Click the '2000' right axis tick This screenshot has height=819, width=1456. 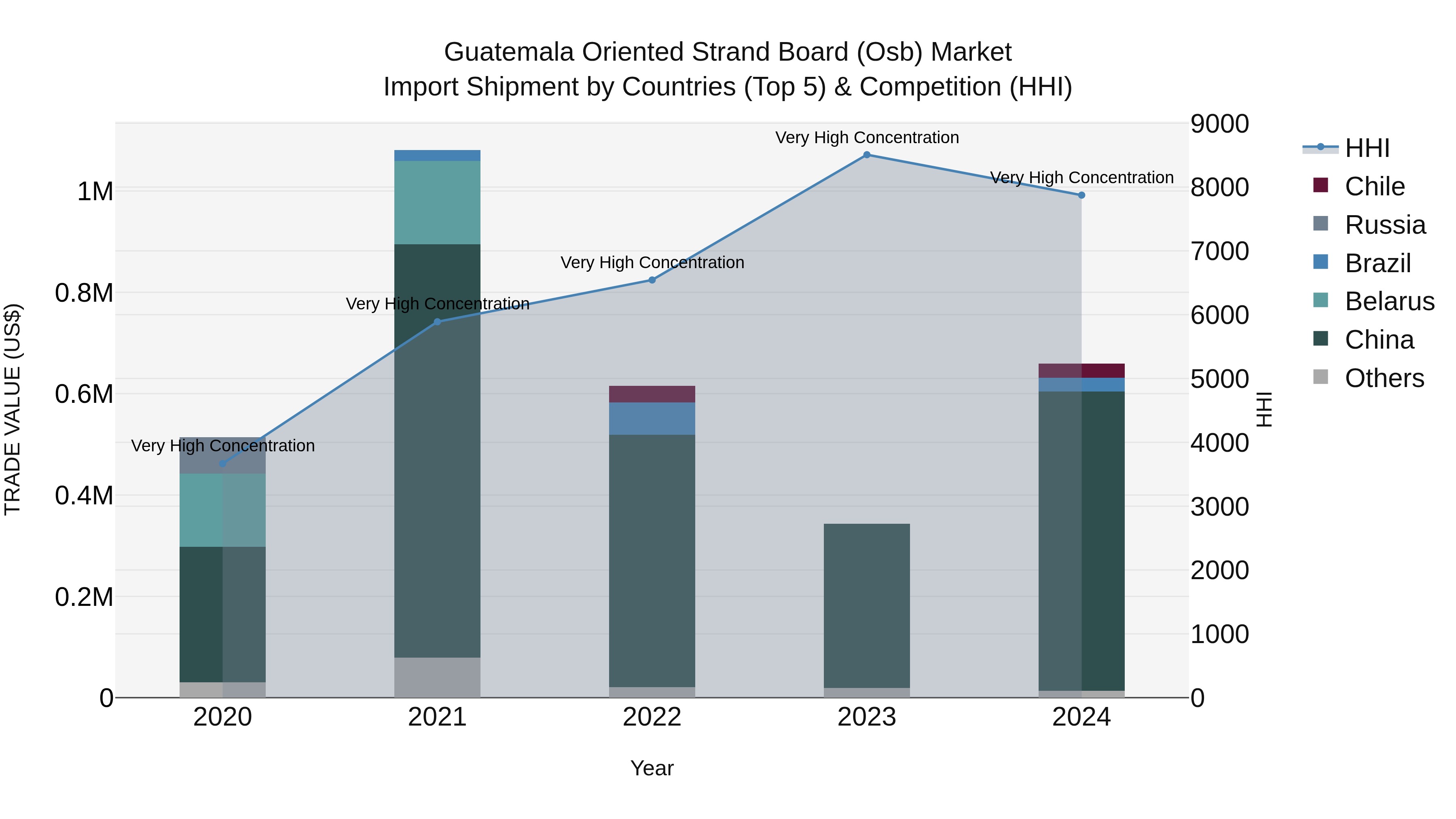point(1220,570)
